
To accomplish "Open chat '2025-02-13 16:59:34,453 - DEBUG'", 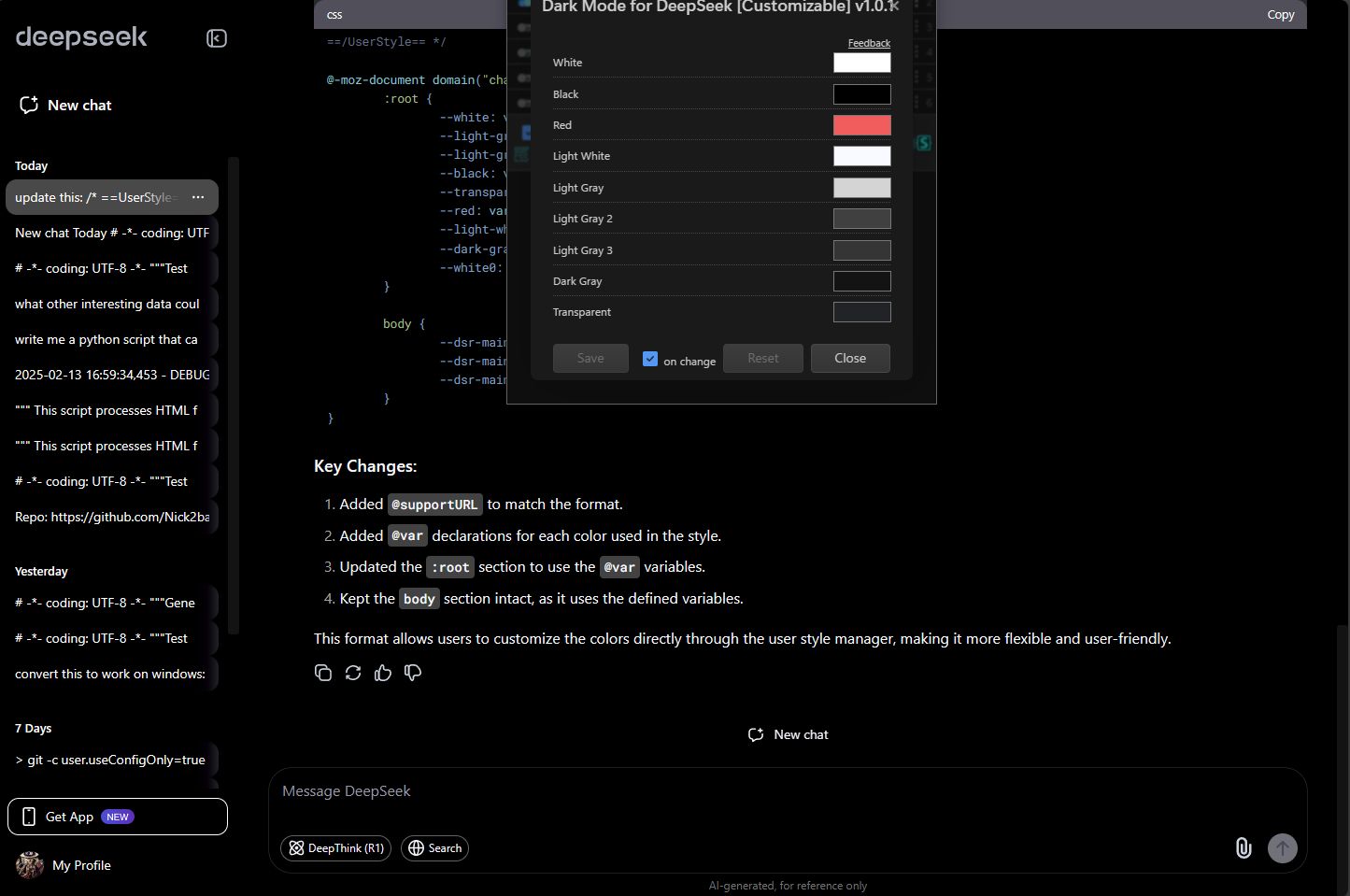I will tap(112, 375).
